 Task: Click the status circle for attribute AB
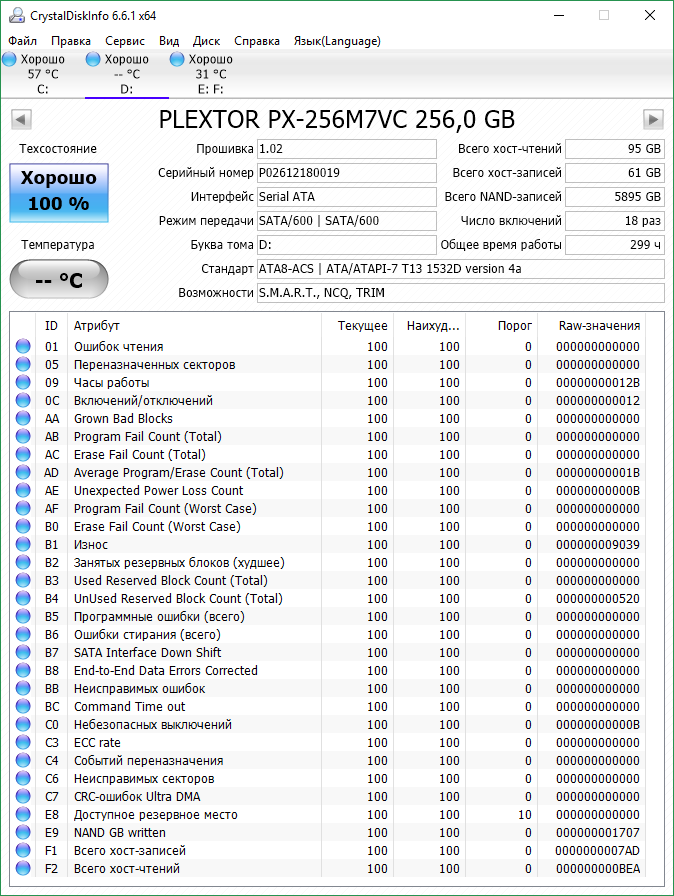point(23,436)
